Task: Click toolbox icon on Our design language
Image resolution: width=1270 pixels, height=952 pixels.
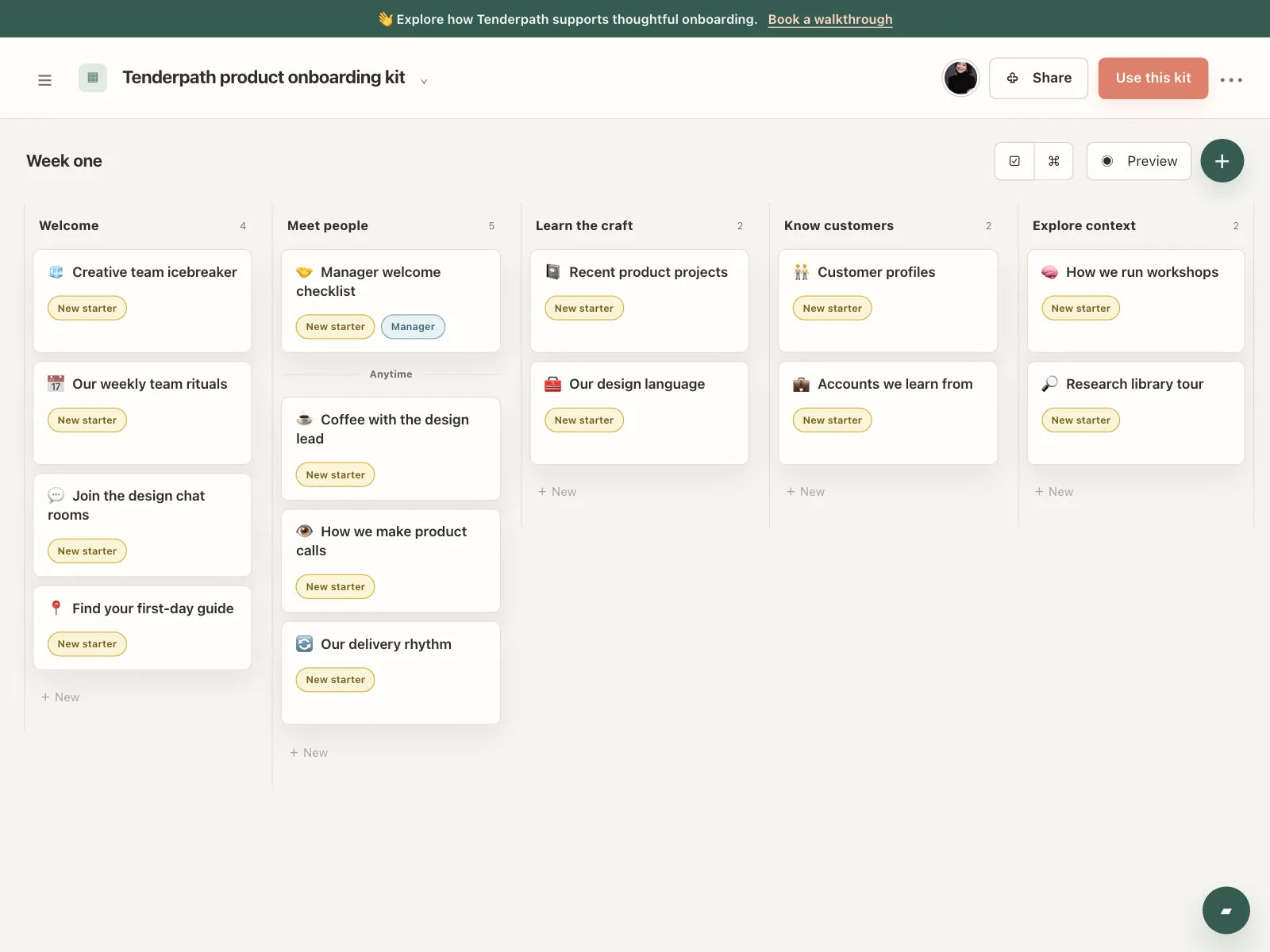Action: [552, 384]
